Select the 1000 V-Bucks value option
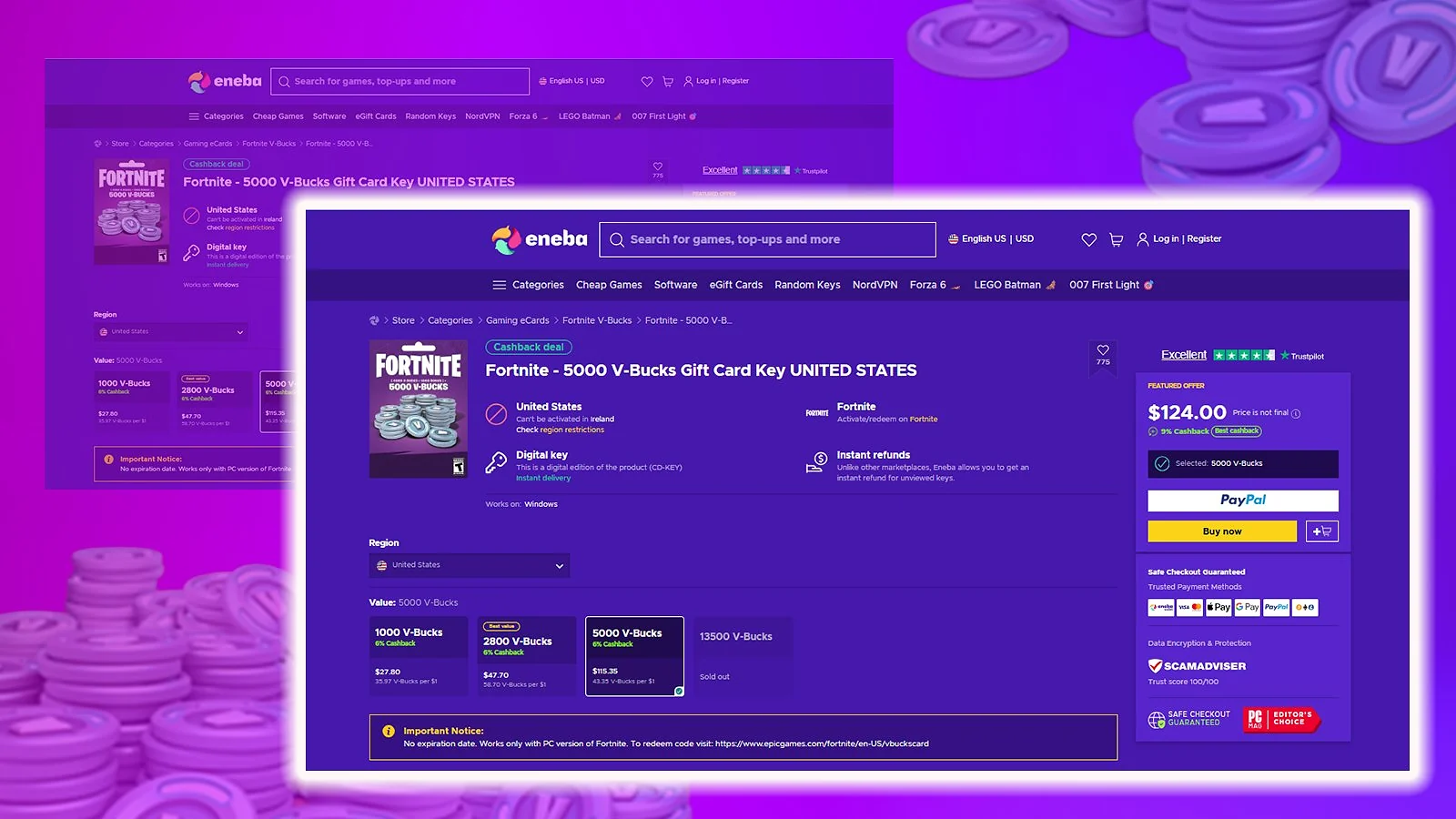The width and height of the screenshot is (1456, 819). point(418,656)
